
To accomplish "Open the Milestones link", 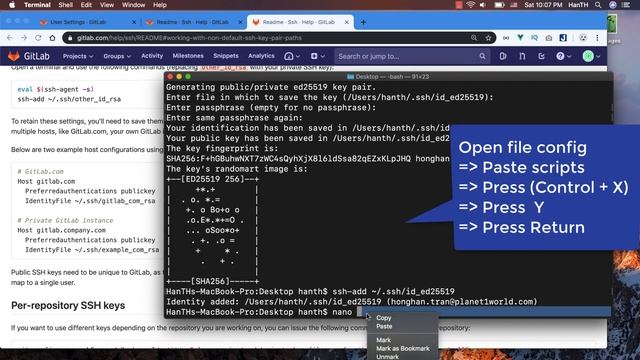I will [188, 56].
